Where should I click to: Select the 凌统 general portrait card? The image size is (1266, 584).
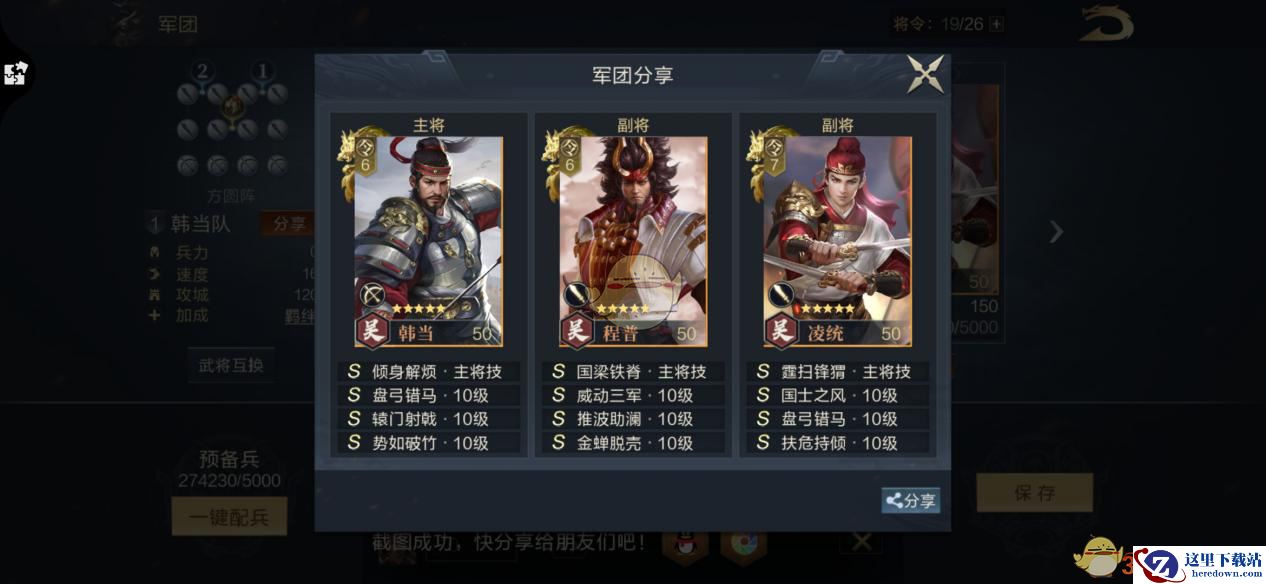(837, 241)
